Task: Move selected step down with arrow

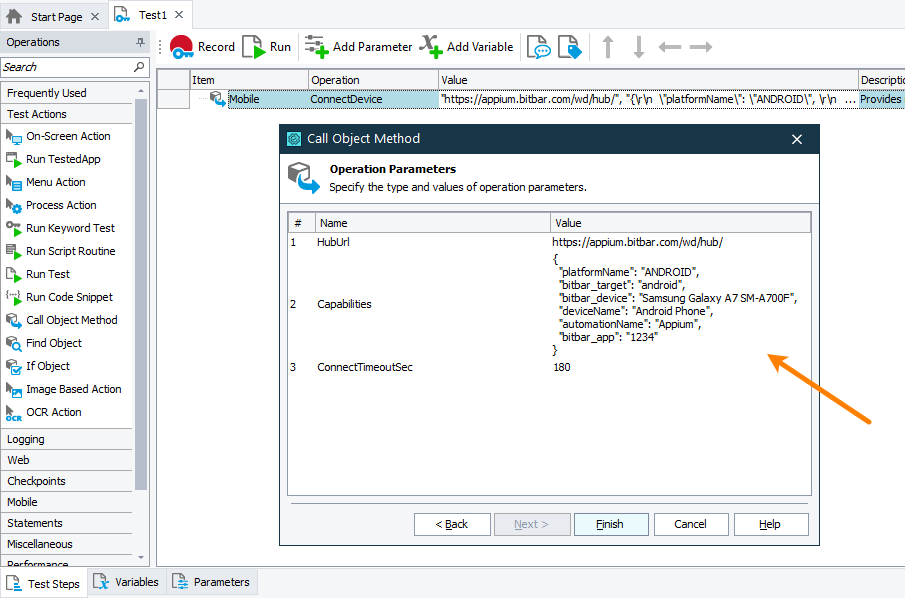Action: [638, 47]
